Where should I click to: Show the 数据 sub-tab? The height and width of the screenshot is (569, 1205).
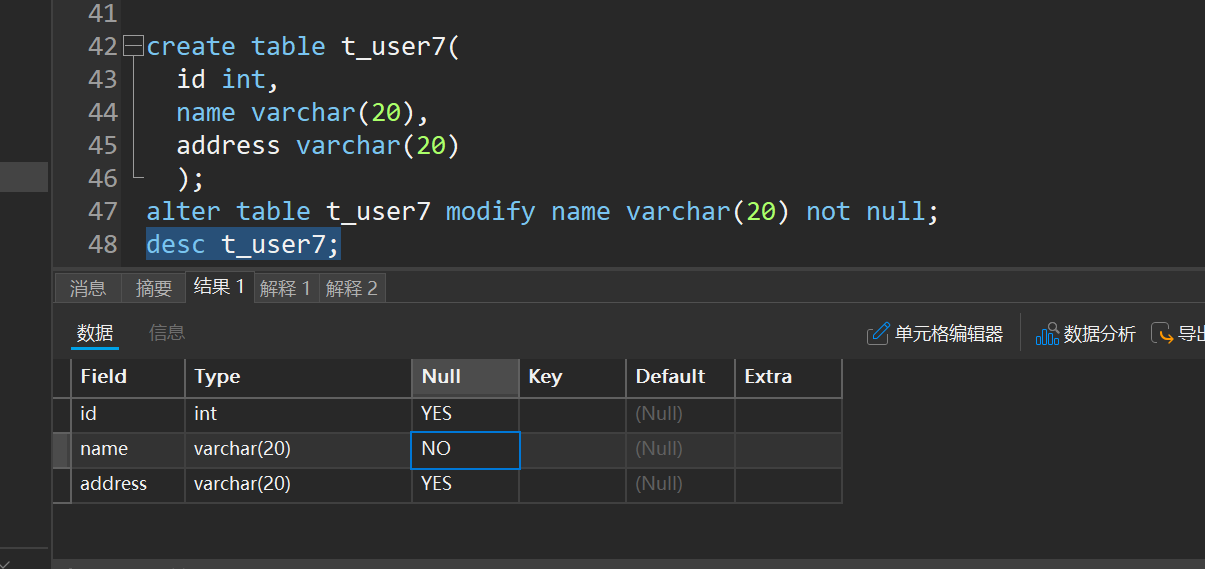tap(95, 333)
